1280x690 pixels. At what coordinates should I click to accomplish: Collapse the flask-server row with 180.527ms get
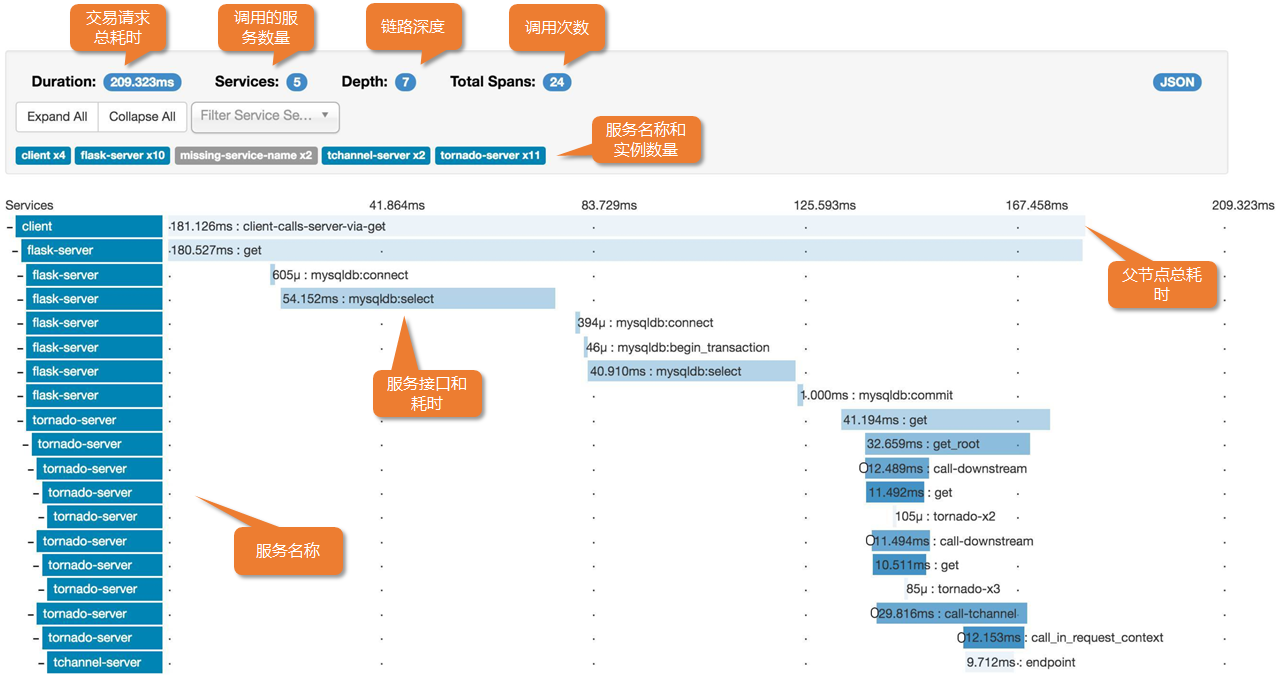[x=15, y=251]
